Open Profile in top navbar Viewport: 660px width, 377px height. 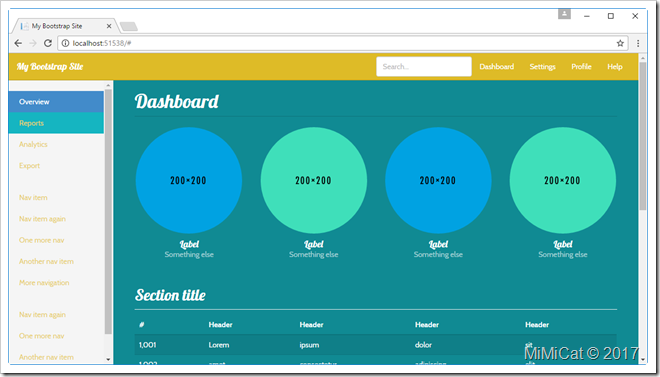tap(581, 66)
